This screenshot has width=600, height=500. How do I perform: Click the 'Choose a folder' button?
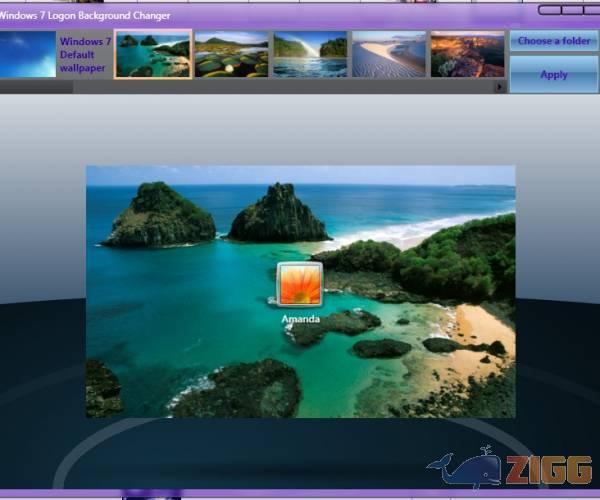(553, 41)
